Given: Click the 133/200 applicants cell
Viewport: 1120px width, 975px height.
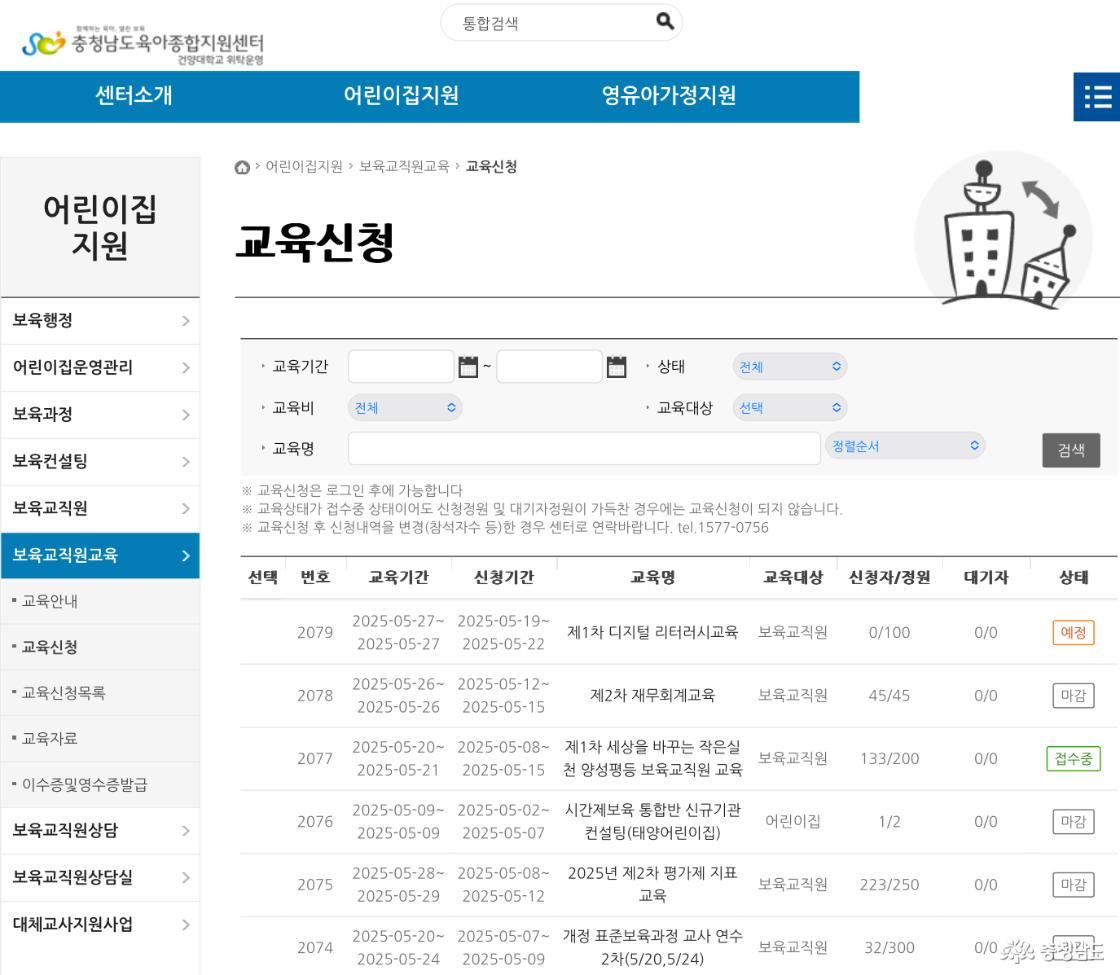Looking at the screenshot, I should 889,758.
